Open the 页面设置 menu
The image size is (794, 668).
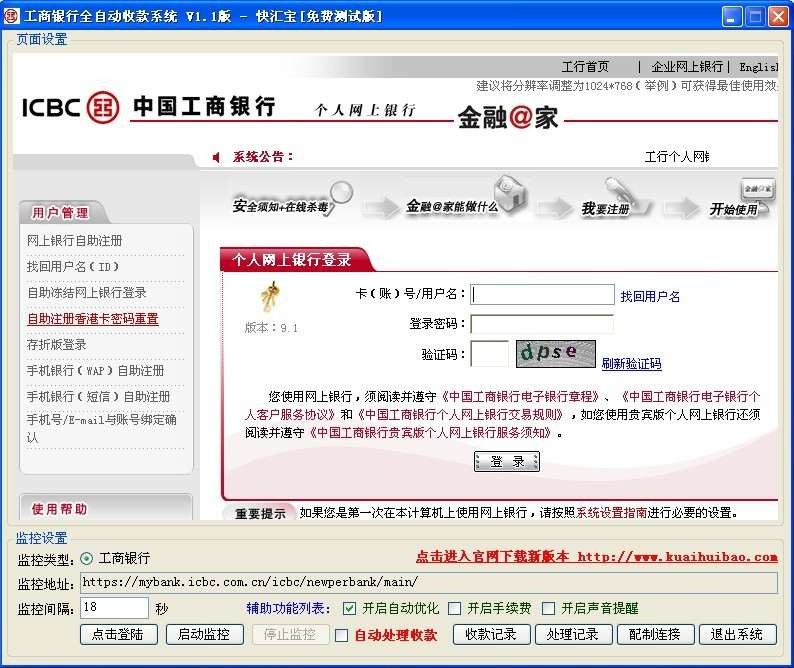(42, 40)
